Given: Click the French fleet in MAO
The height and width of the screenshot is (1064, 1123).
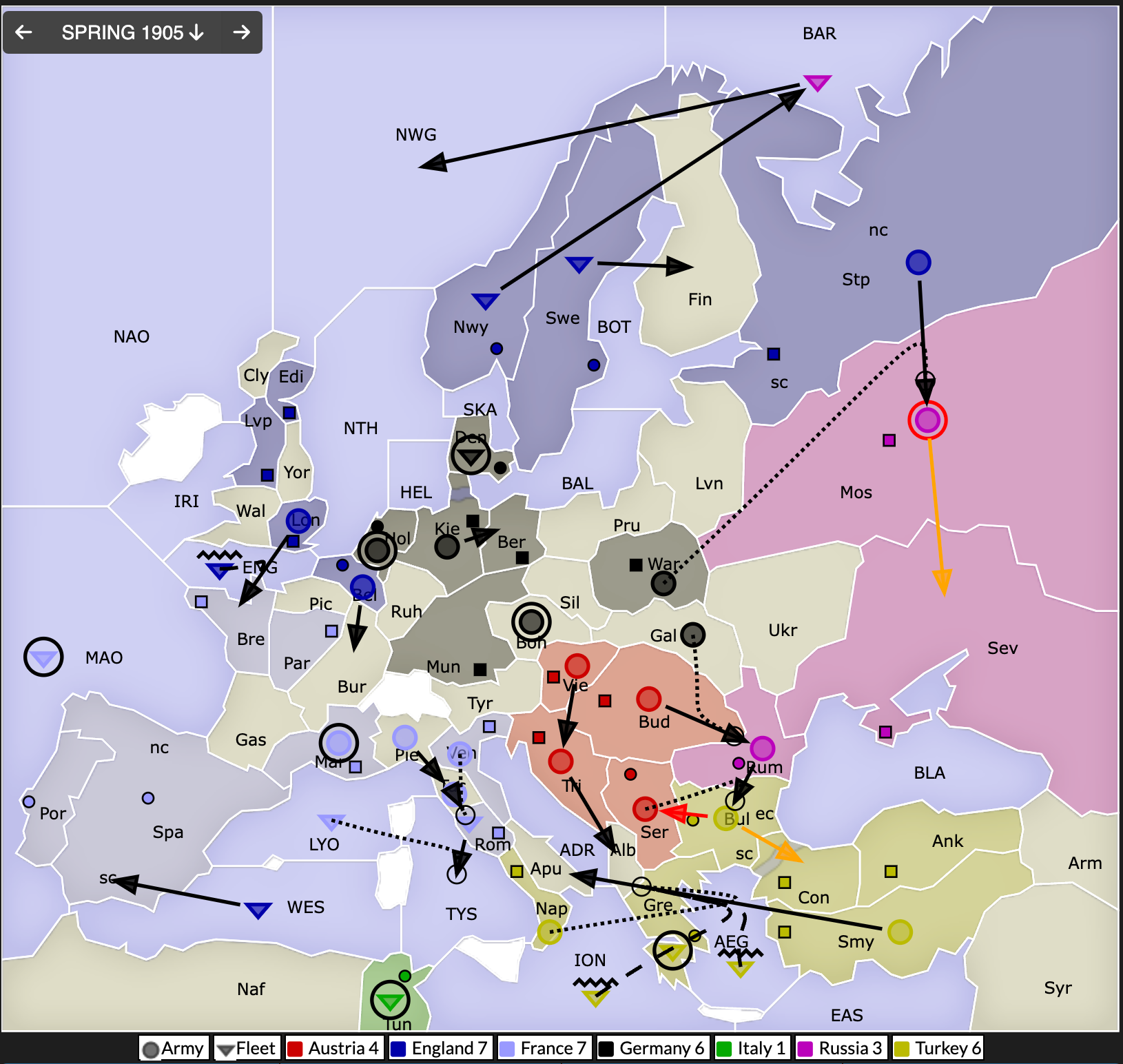Looking at the screenshot, I should pos(43,658).
